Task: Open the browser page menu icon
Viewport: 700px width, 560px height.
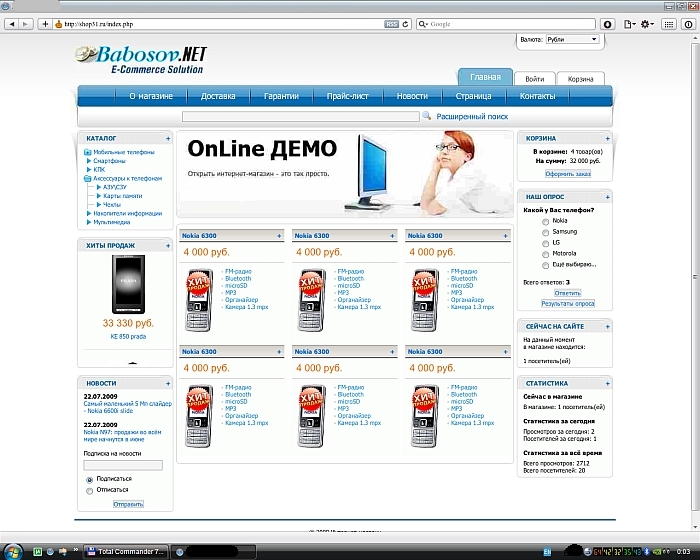Action: [629, 24]
